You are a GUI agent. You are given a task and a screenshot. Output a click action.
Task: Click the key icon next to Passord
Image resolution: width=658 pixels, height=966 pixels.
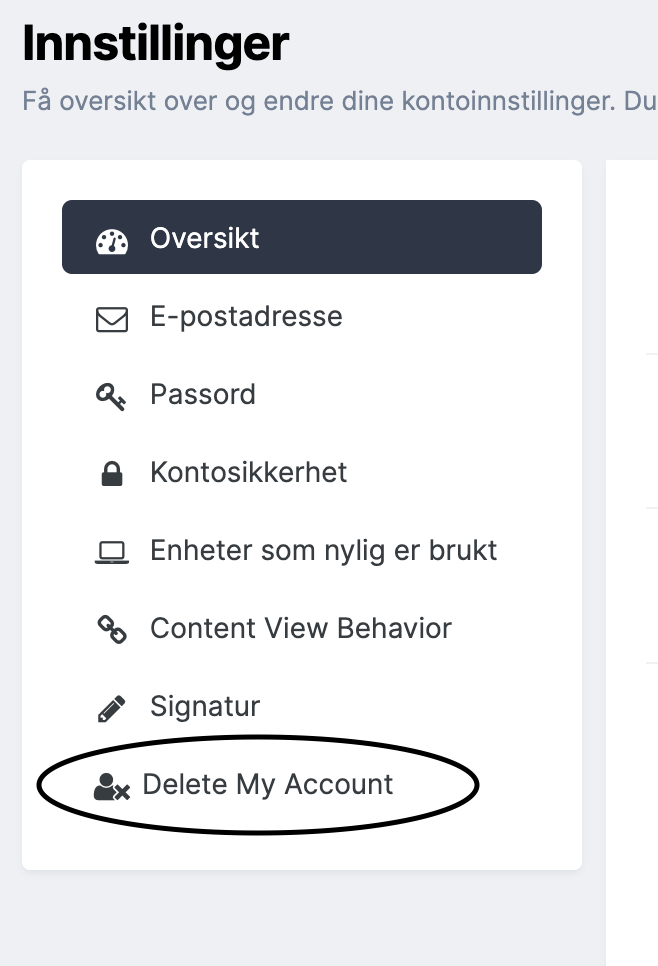pos(111,397)
